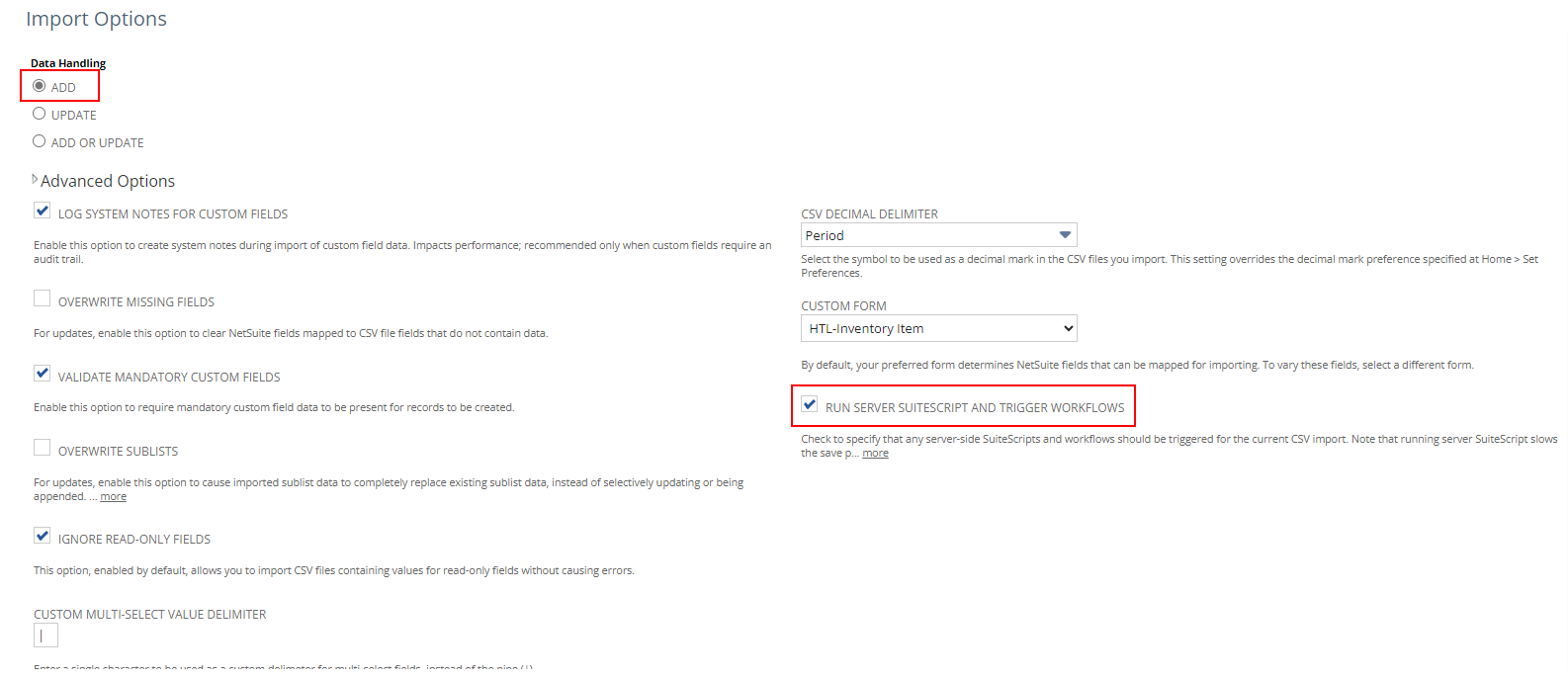
Task: Click the Advanced Options heading text
Action: point(108,181)
